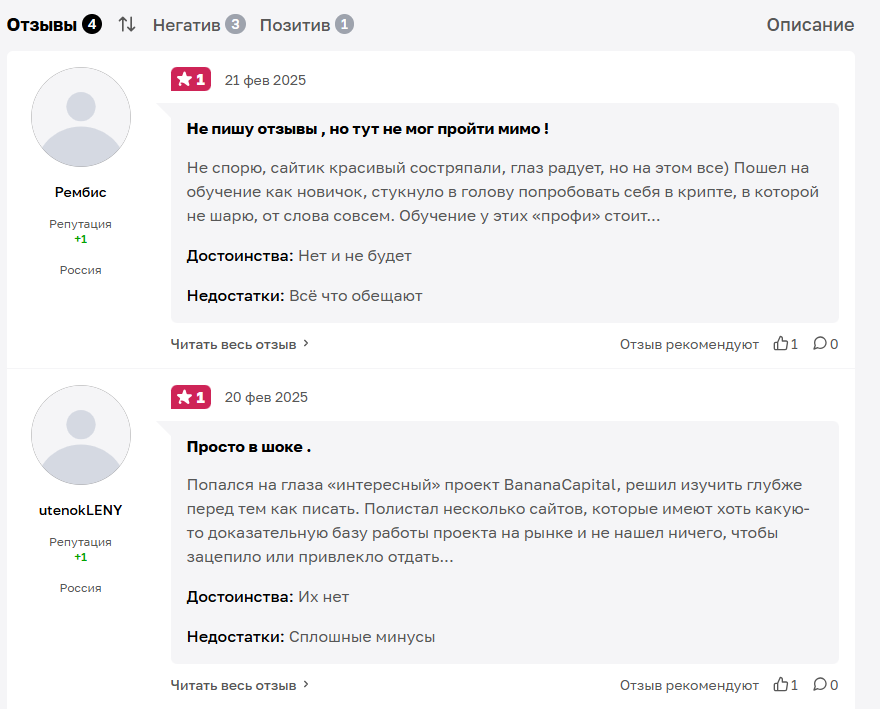The height and width of the screenshot is (709, 880).
Task: Switch to the Позитив tab
Action: pos(306,25)
